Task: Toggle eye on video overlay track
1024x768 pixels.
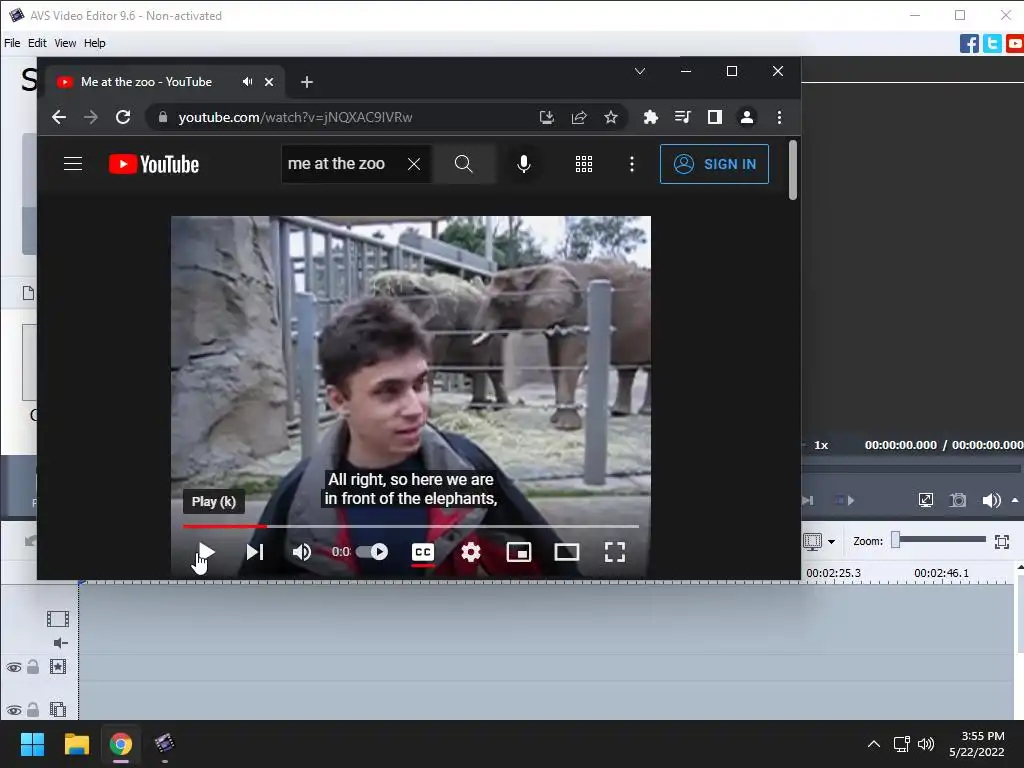Action: pyautogui.click(x=14, y=710)
